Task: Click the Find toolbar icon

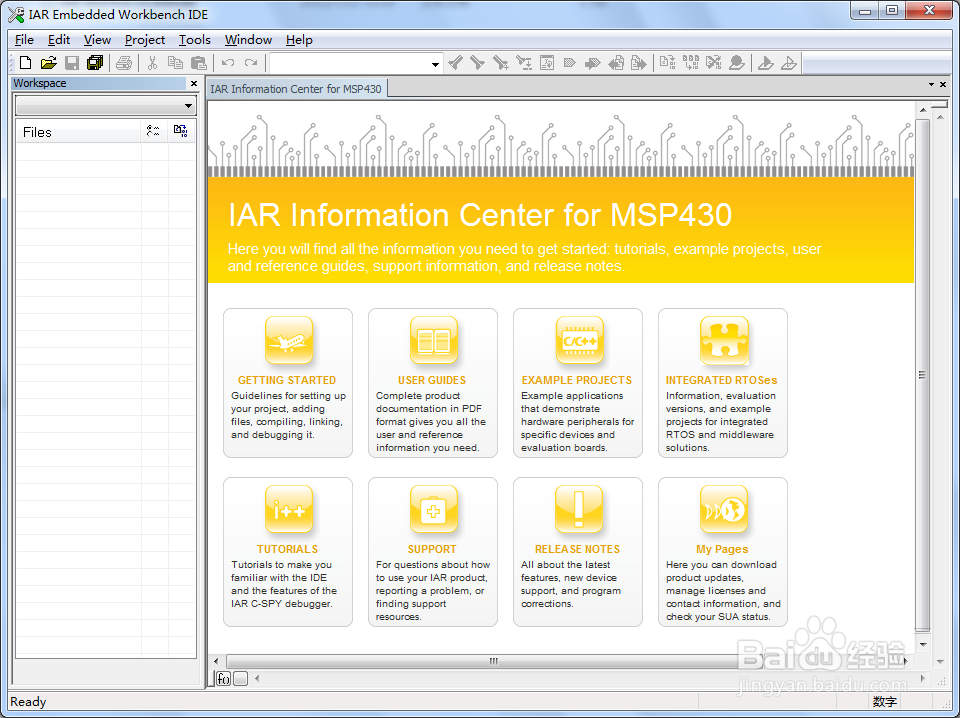Action: [x=501, y=62]
